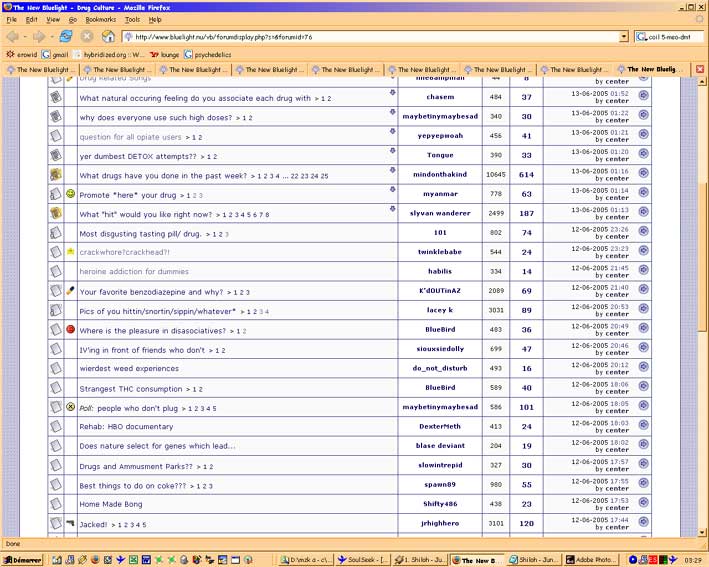Image resolution: width=709 pixels, height=567 pixels.
Task: Open the hybridized.org bookmark
Action: 109,54
